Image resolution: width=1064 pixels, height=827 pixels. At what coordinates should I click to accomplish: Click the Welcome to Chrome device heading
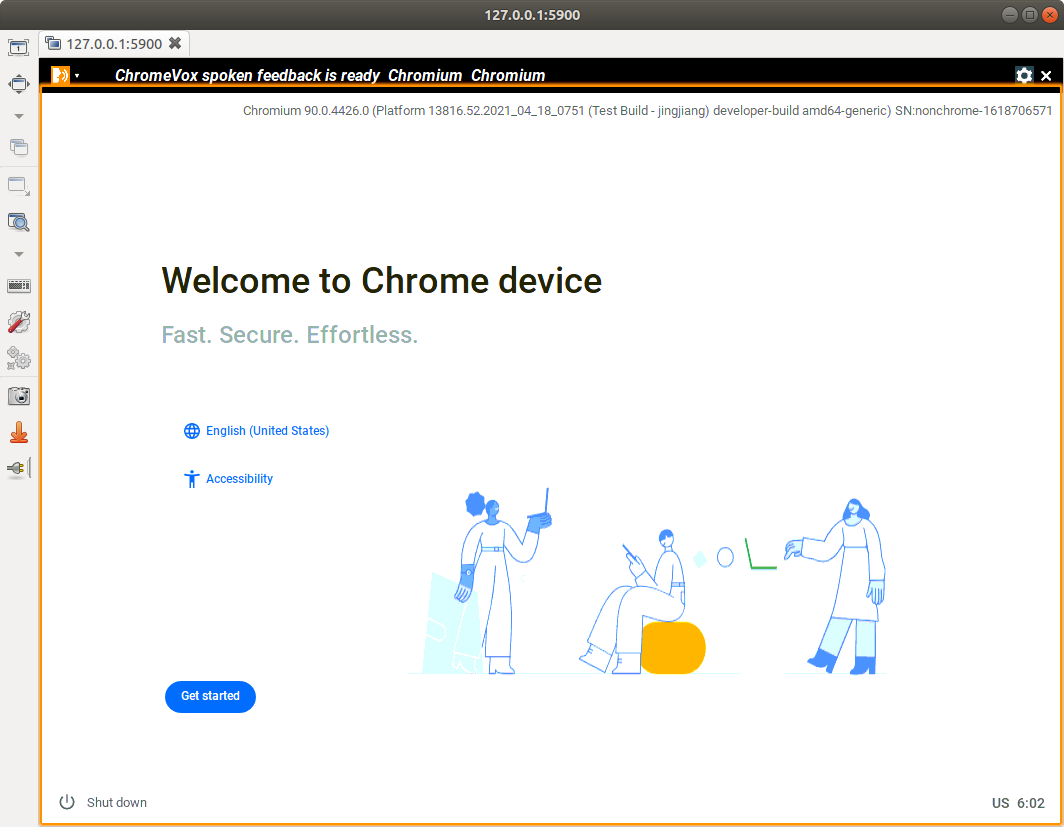(381, 281)
